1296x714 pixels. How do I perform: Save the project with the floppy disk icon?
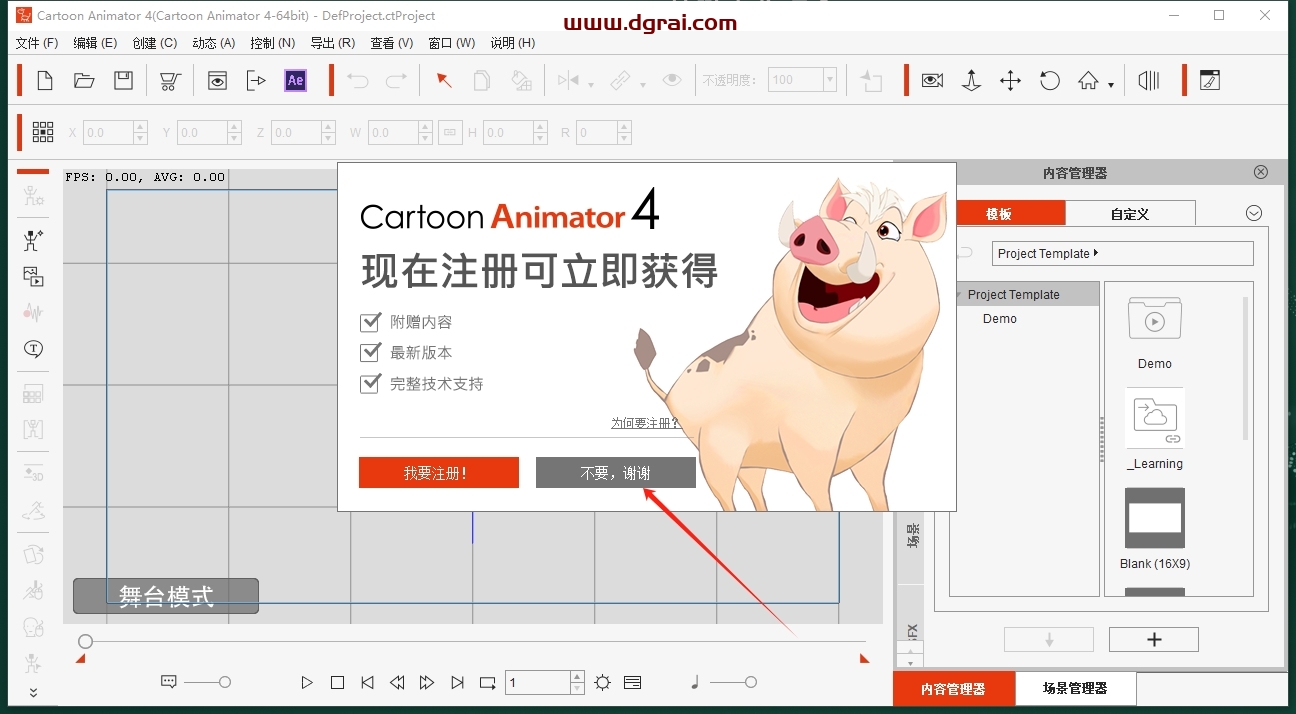coord(123,81)
